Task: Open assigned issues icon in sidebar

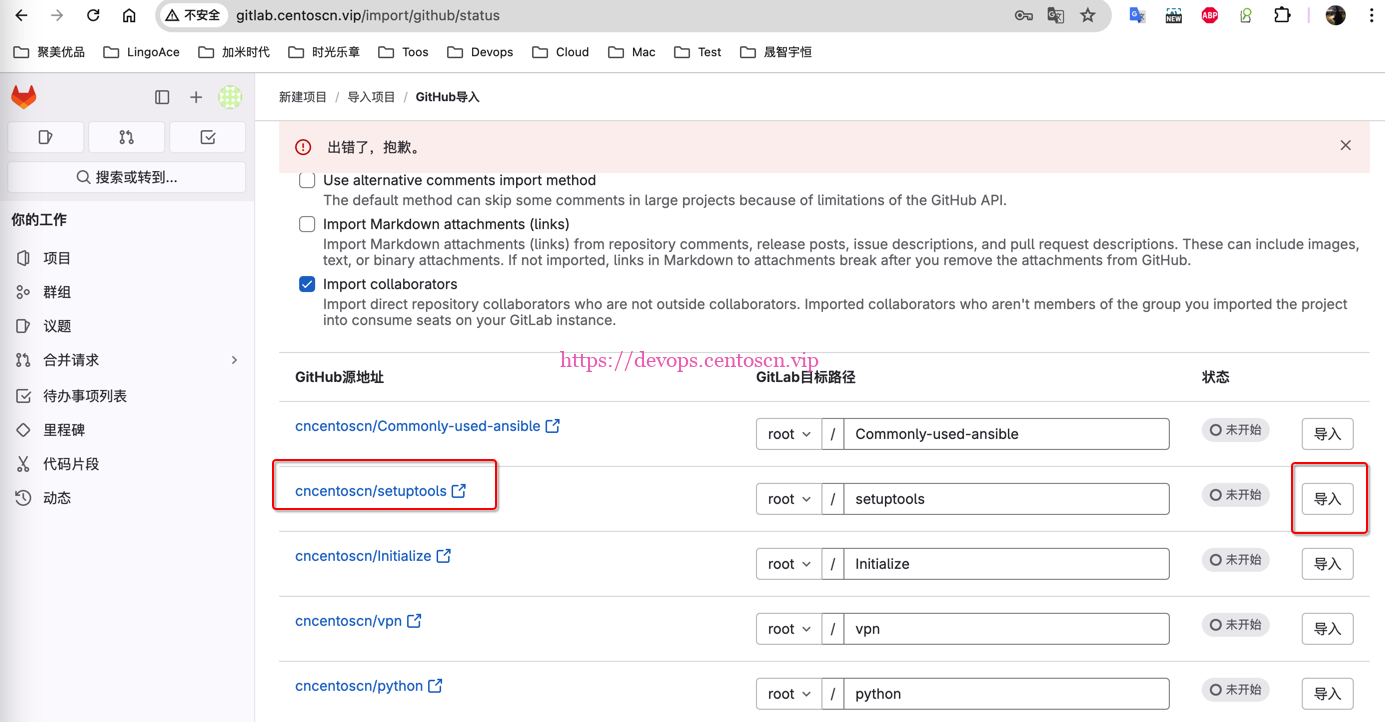Action: click(45, 137)
